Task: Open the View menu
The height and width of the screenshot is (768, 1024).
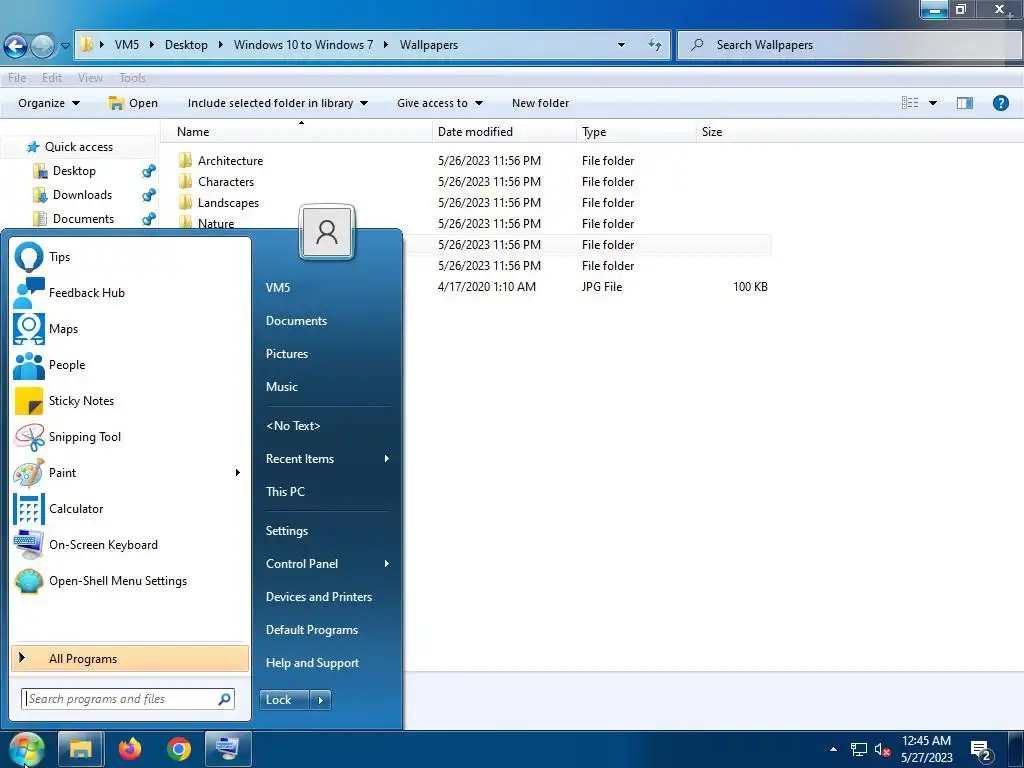Action: click(90, 78)
